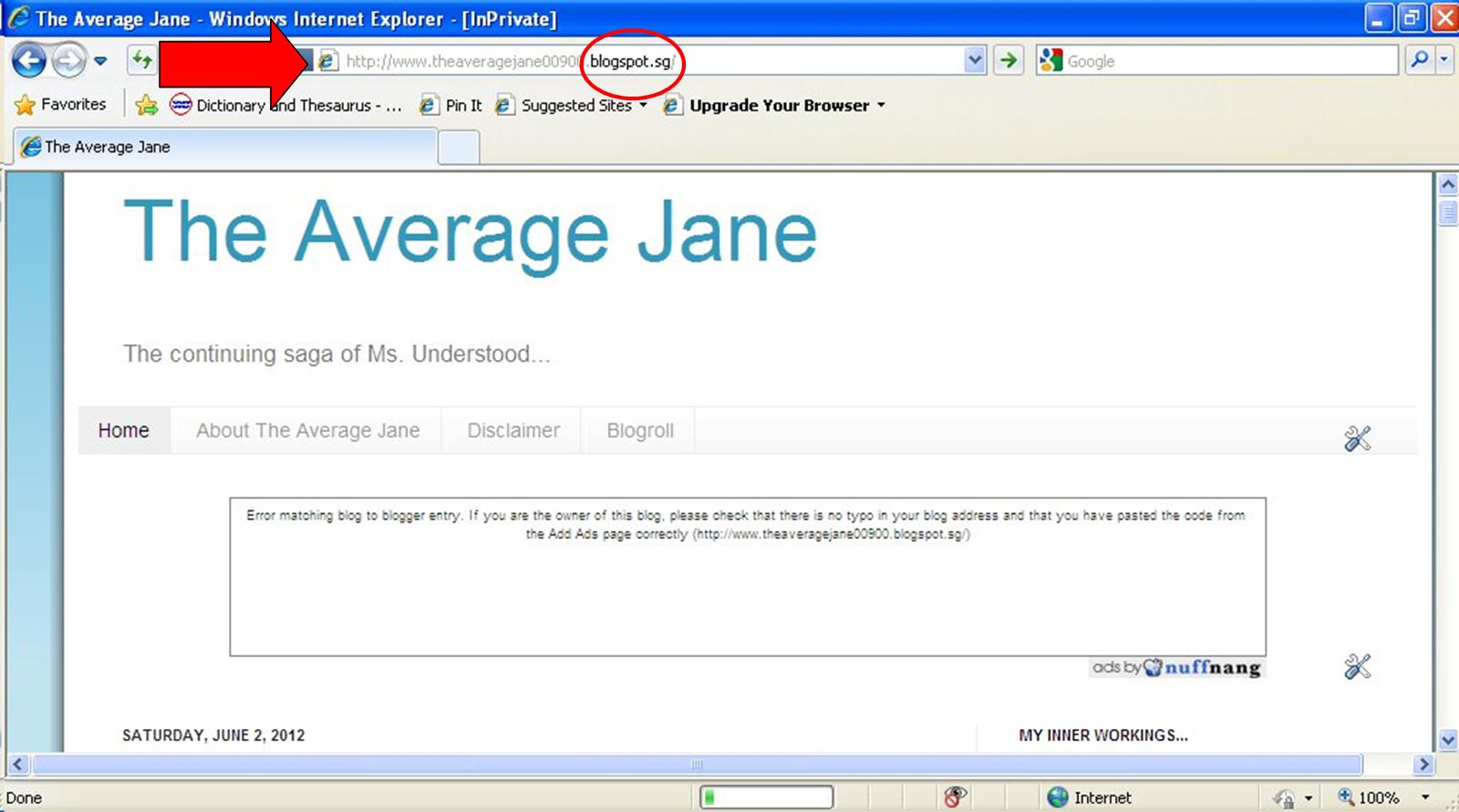Click the vertical scrollbar up arrow
The image size is (1459, 812).
click(1447, 185)
